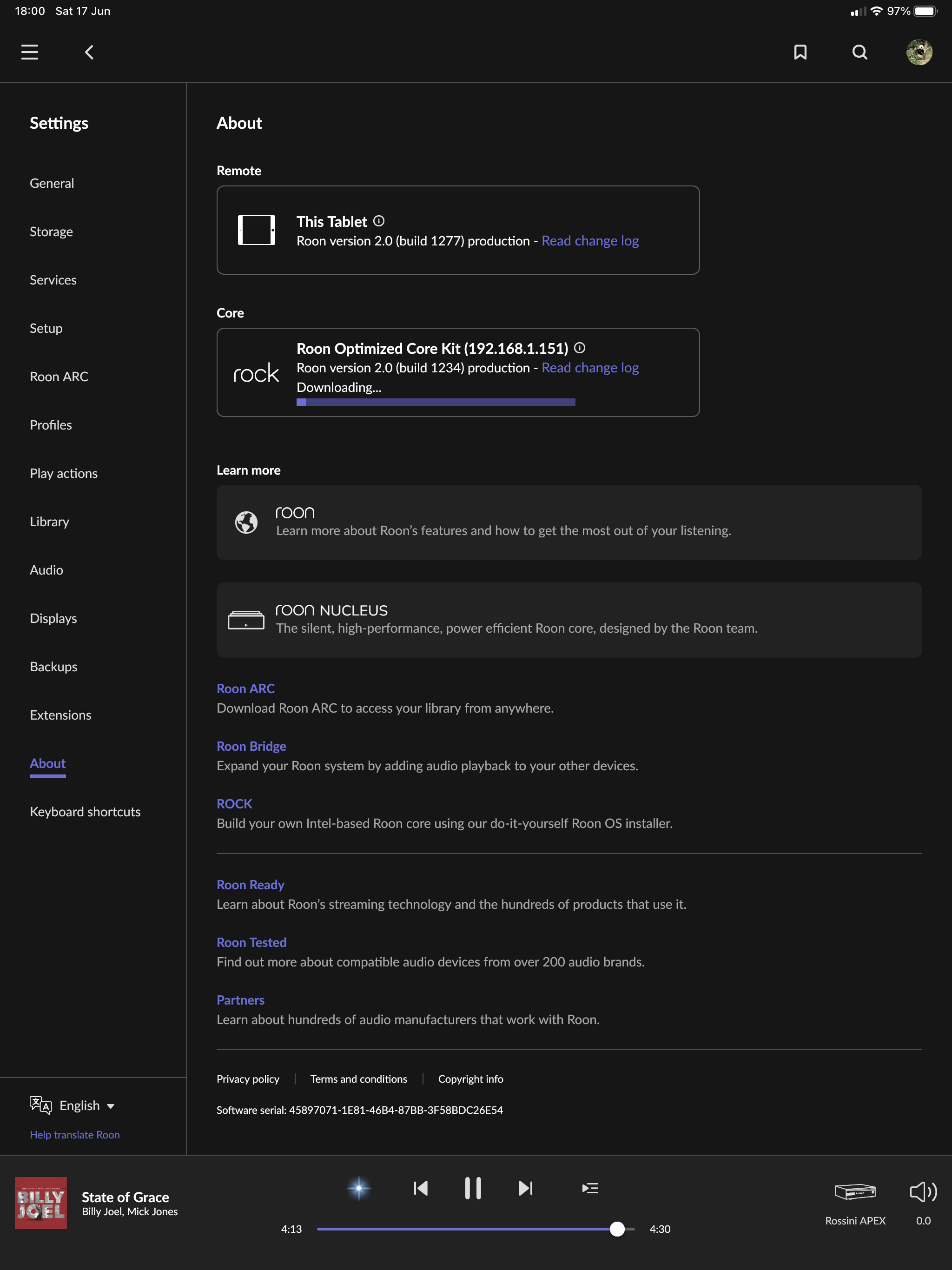The height and width of the screenshot is (1270, 952).
Task: Open volume control speaker icon
Action: pyautogui.click(x=923, y=1192)
